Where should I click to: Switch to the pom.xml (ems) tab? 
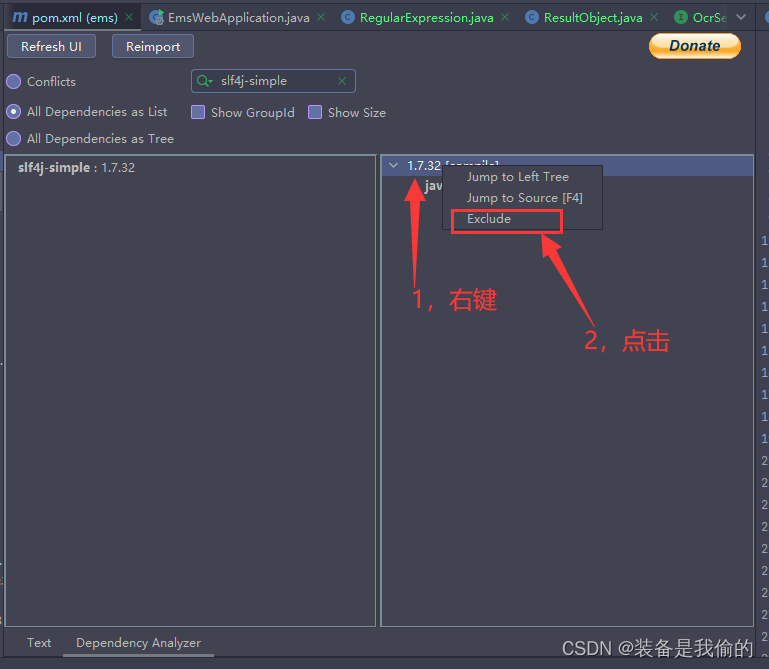(74, 18)
